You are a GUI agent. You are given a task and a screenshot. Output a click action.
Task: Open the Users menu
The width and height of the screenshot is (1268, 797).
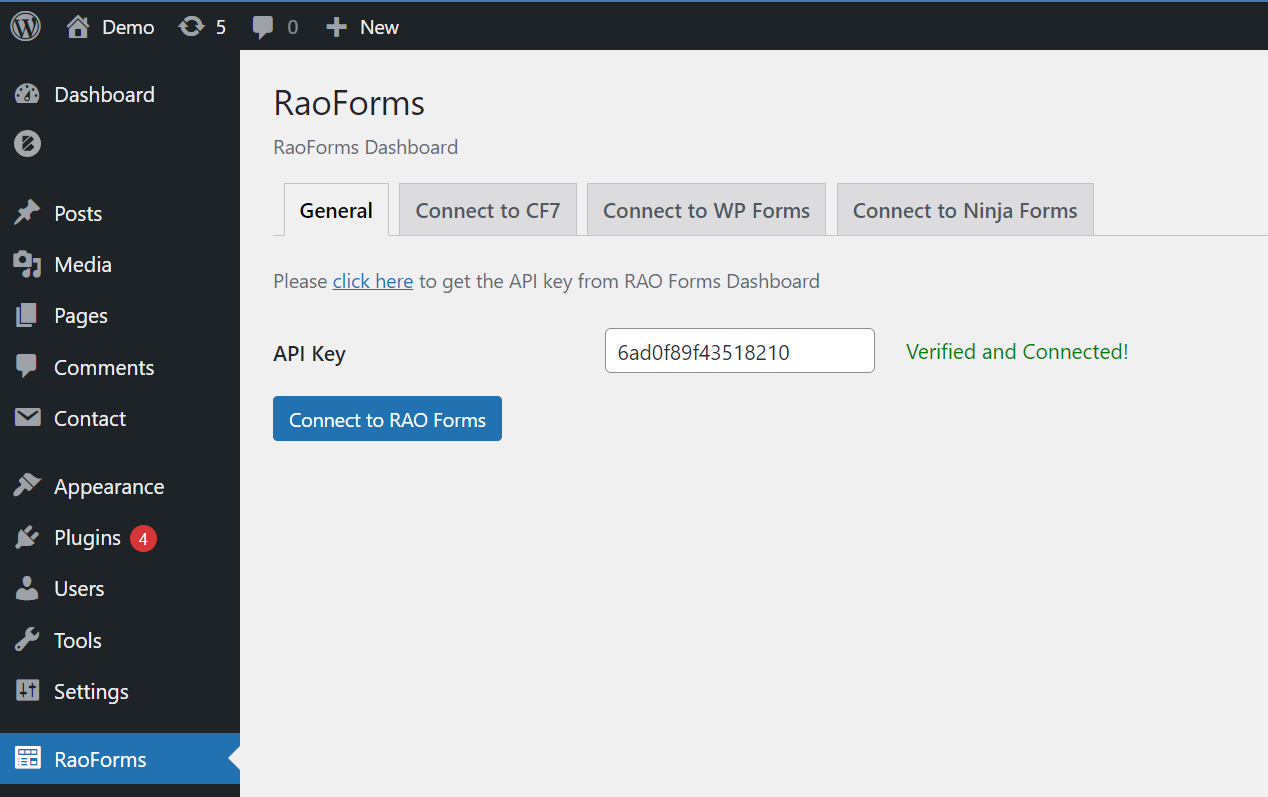[79, 589]
